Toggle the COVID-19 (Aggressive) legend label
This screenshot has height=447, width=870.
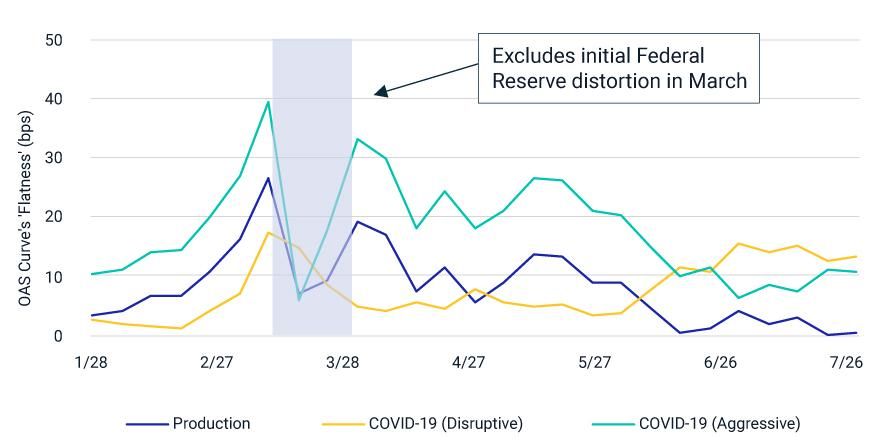pyautogui.click(x=719, y=424)
